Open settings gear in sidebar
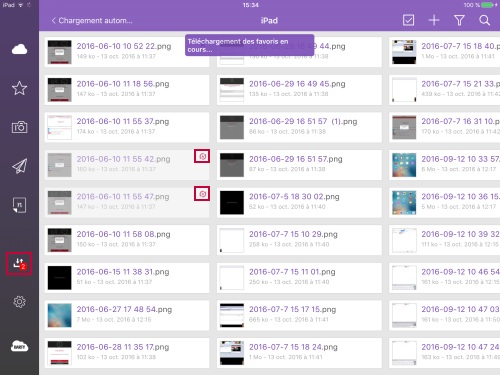500x375 pixels. point(19,302)
